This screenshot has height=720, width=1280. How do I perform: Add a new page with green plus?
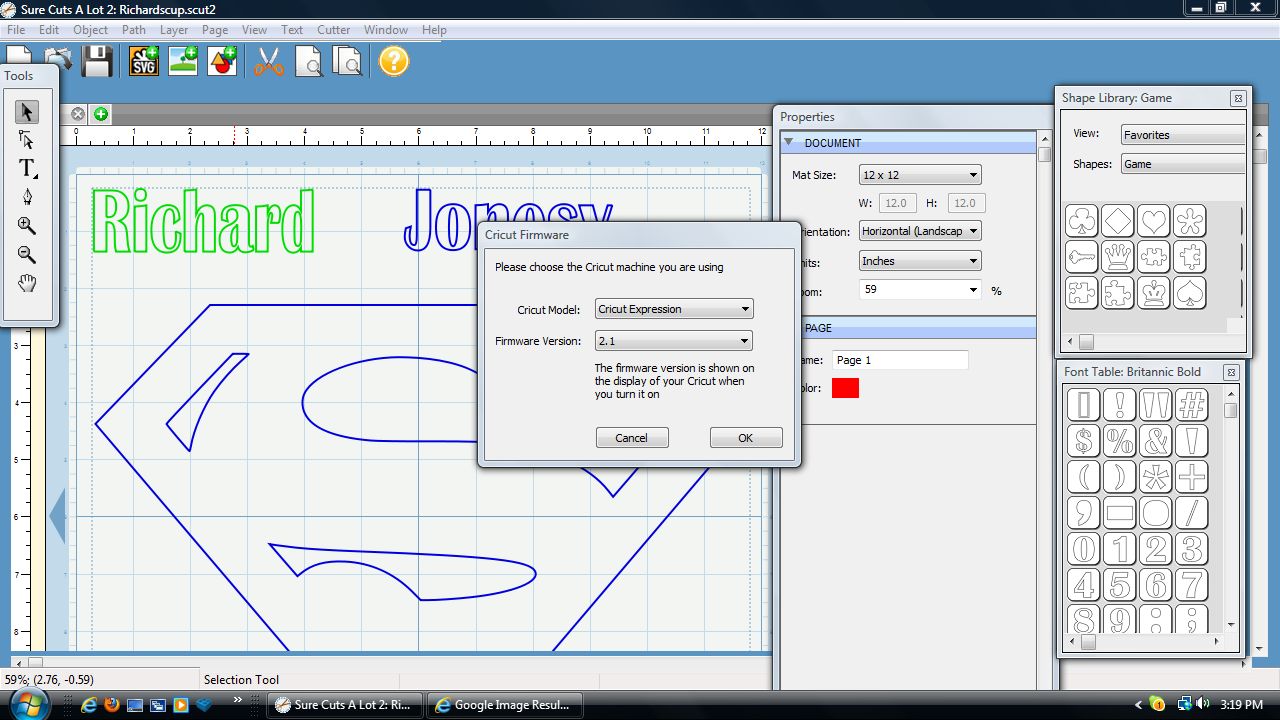point(101,114)
